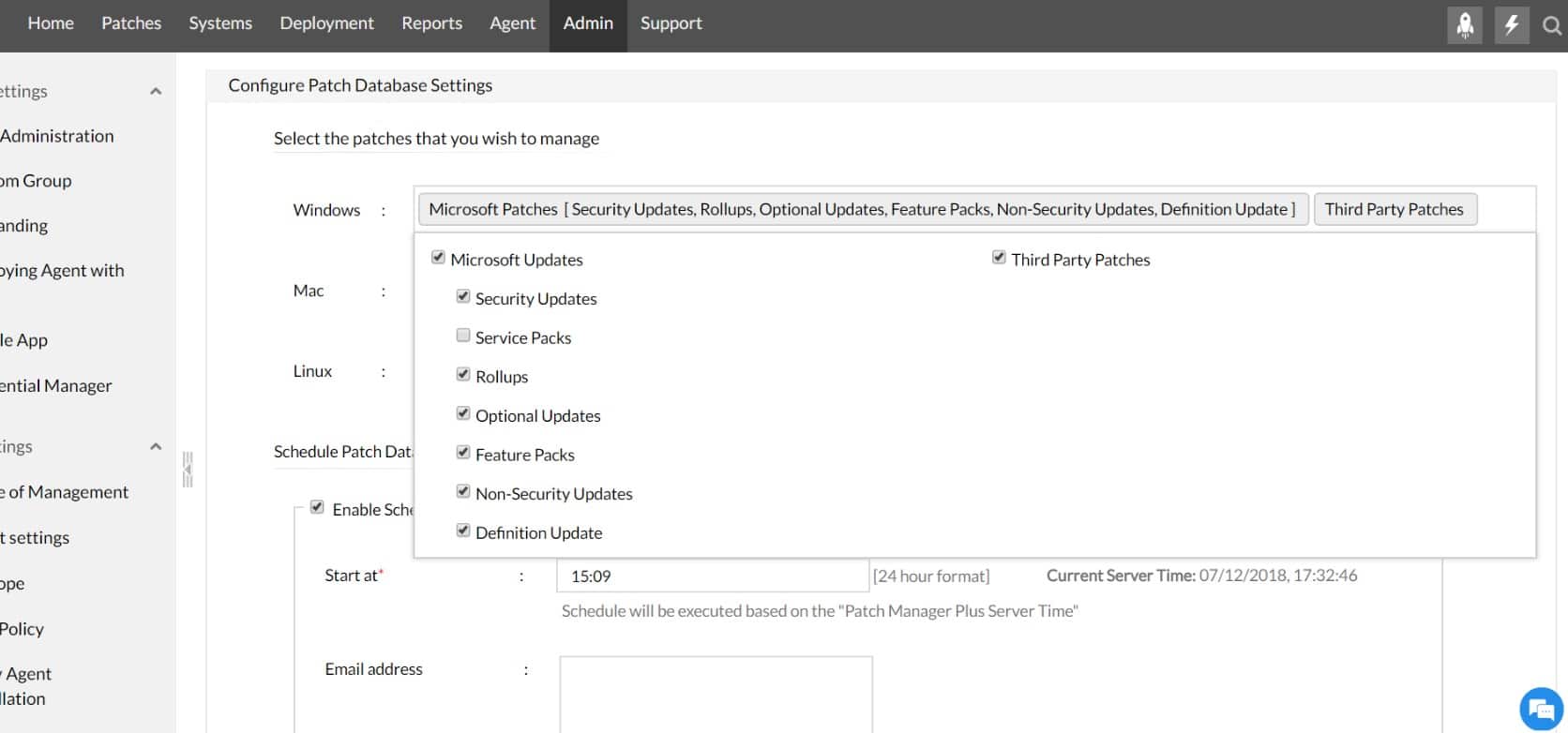Click the Email address text box
The height and width of the screenshot is (733, 1568).
point(716,695)
